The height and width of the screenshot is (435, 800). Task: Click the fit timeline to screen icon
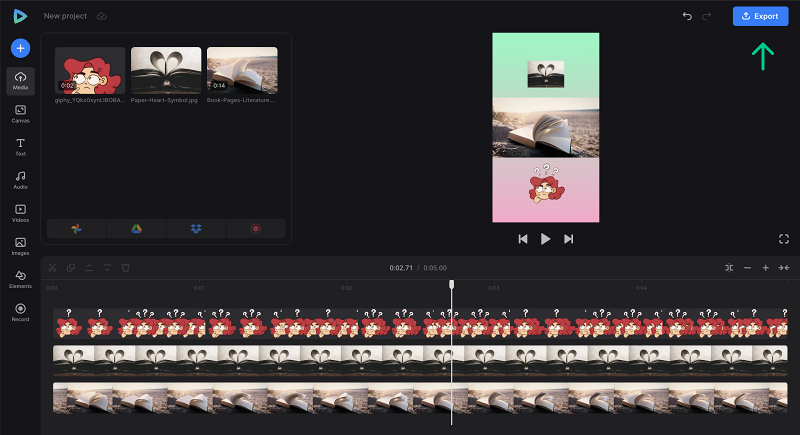[784, 268]
